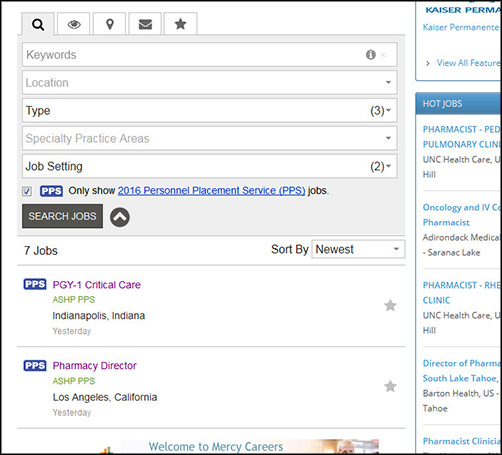
Task: Click the Indianapolis, Indiana location text
Action: click(99, 316)
